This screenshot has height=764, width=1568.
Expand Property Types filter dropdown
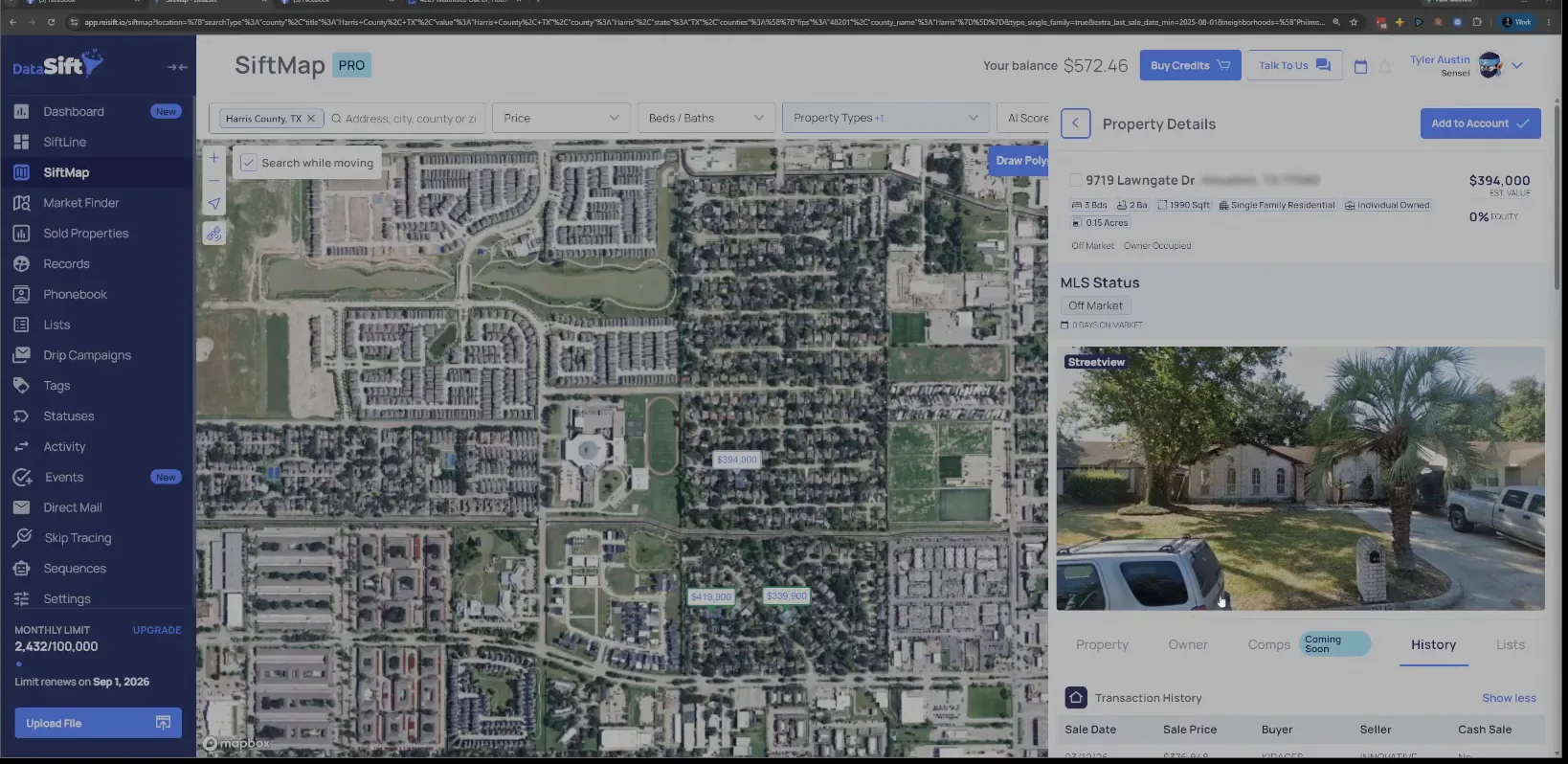coord(885,118)
